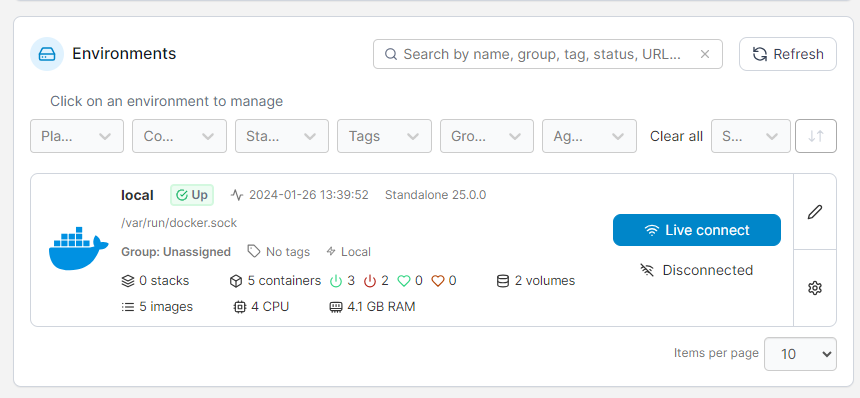Open the Platform filter dropdown
The height and width of the screenshot is (398, 860).
pos(77,136)
